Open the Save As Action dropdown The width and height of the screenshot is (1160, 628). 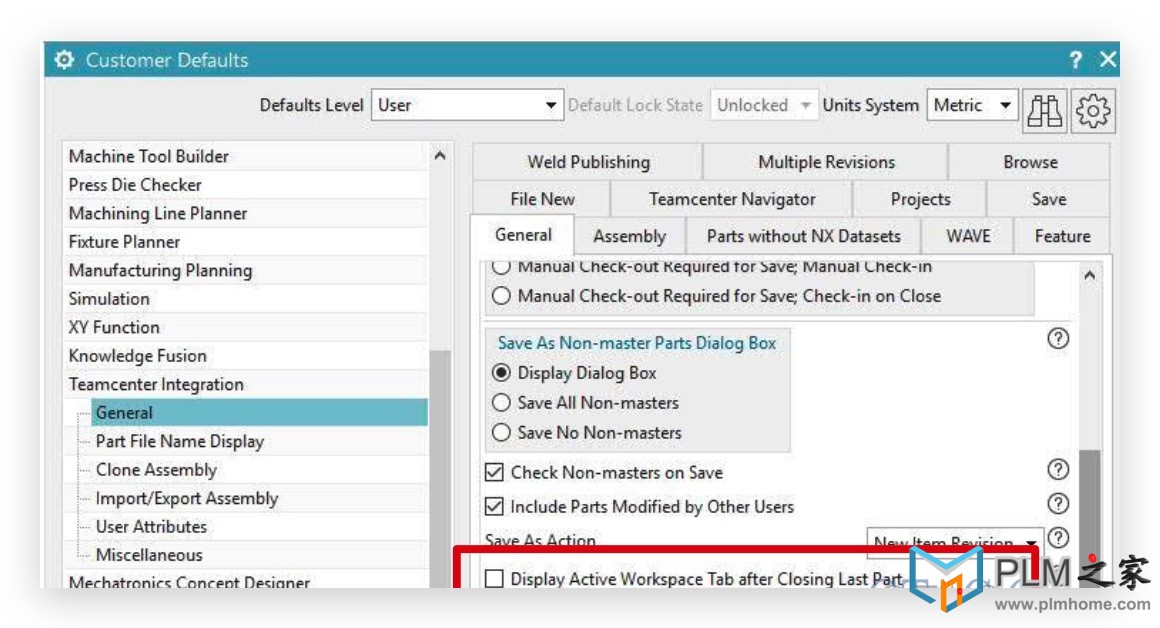pos(955,541)
